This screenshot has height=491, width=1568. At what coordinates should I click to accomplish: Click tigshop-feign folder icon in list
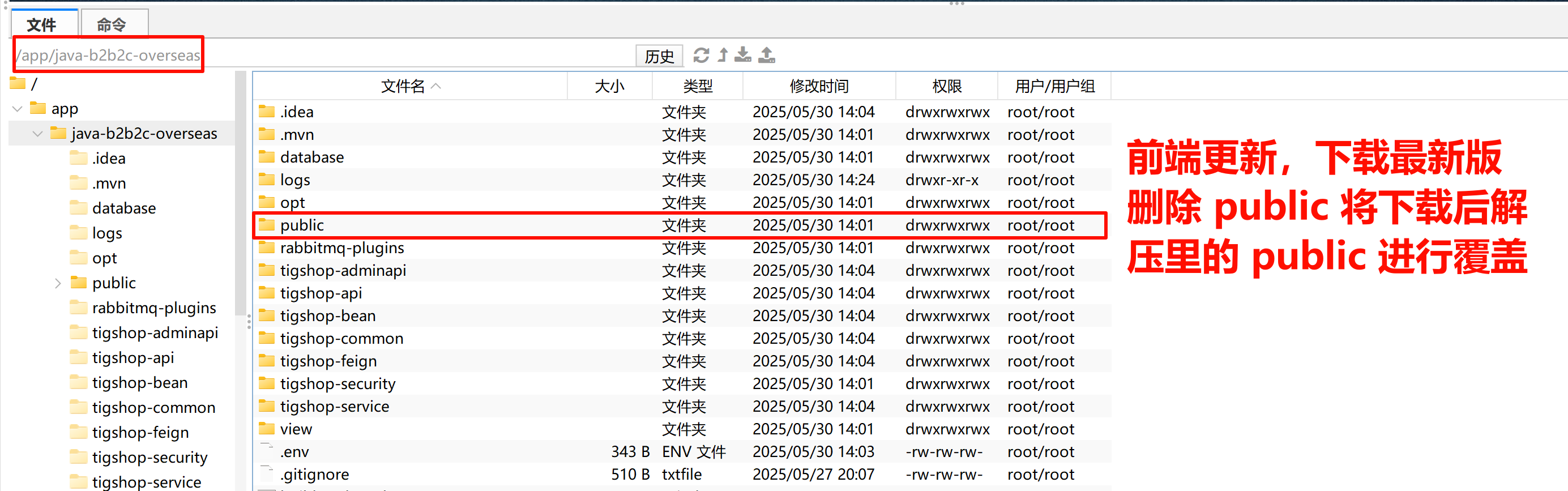[266, 361]
